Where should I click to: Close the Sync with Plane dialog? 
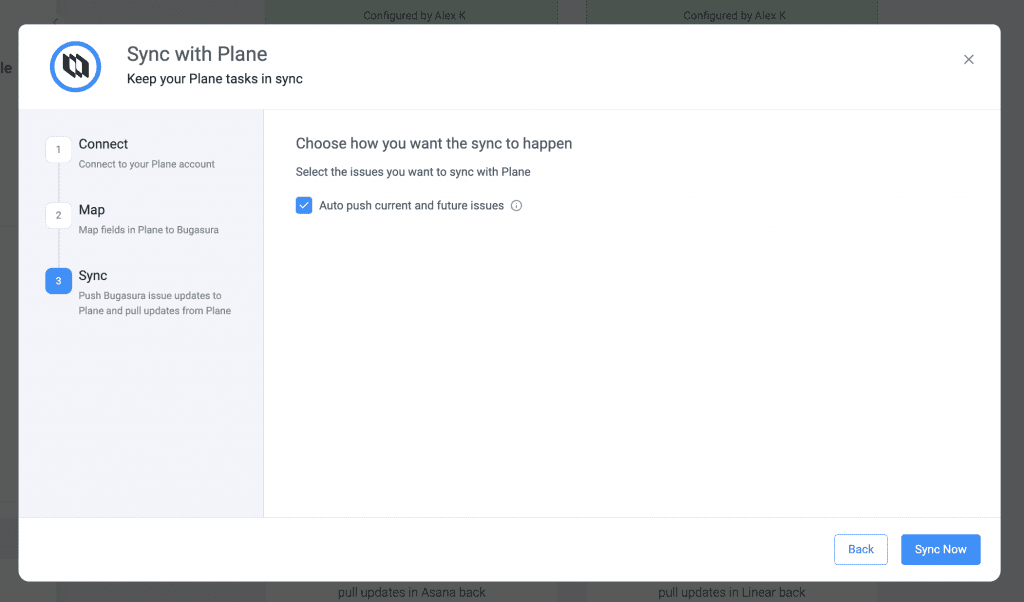(x=968, y=59)
